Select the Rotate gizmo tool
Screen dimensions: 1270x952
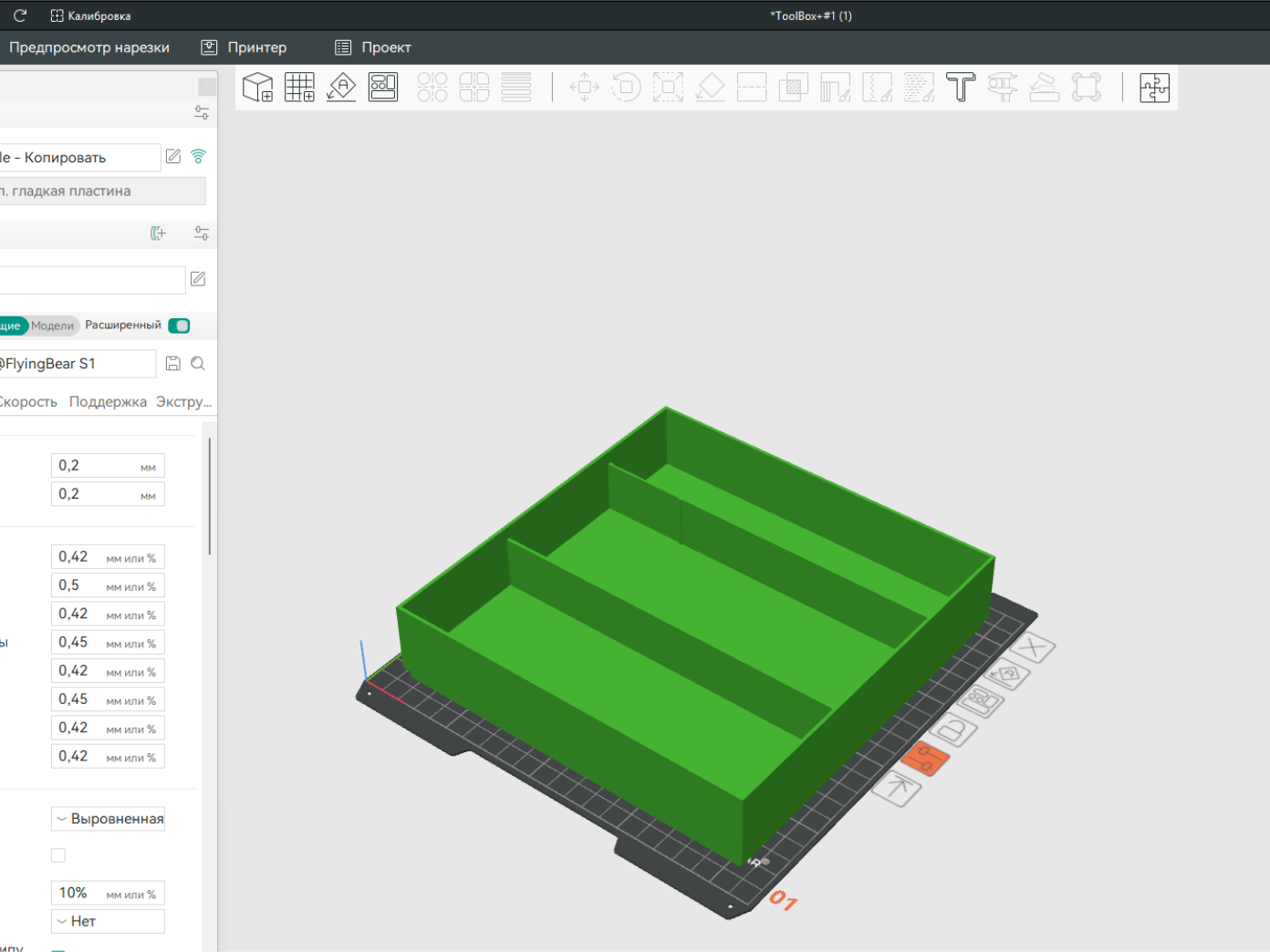tap(627, 88)
